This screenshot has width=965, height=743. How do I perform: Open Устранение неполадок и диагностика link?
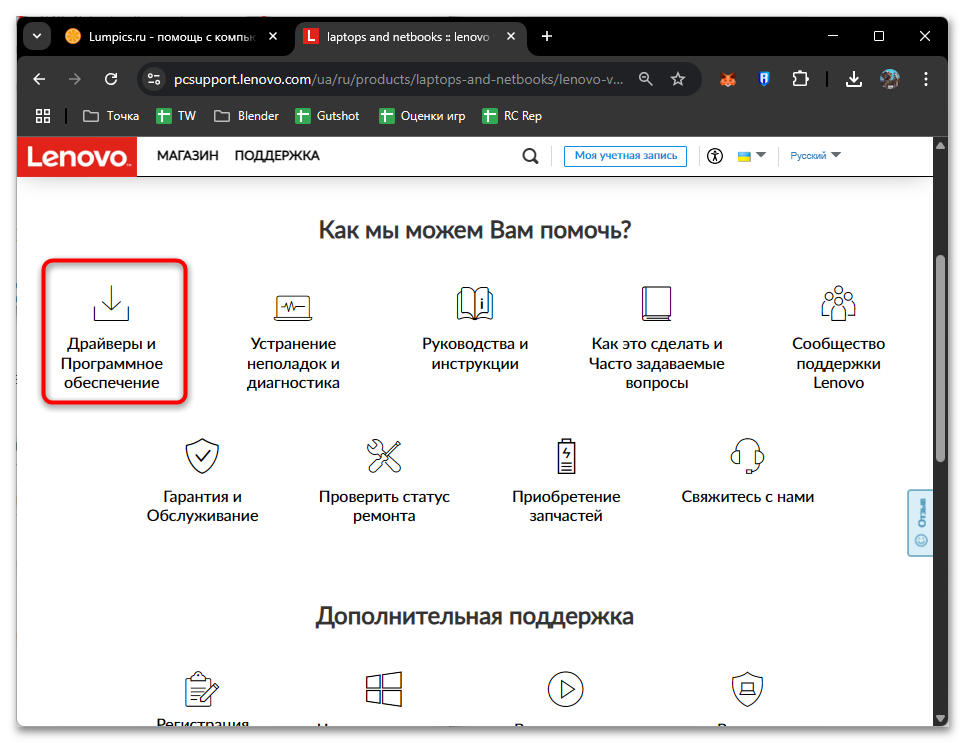click(293, 363)
